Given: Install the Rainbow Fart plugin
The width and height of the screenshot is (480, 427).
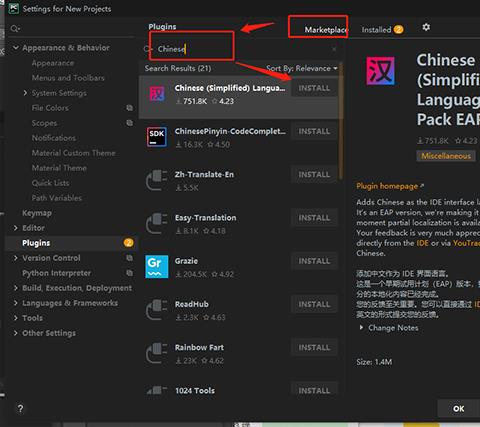Looking at the screenshot, I should [x=314, y=347].
